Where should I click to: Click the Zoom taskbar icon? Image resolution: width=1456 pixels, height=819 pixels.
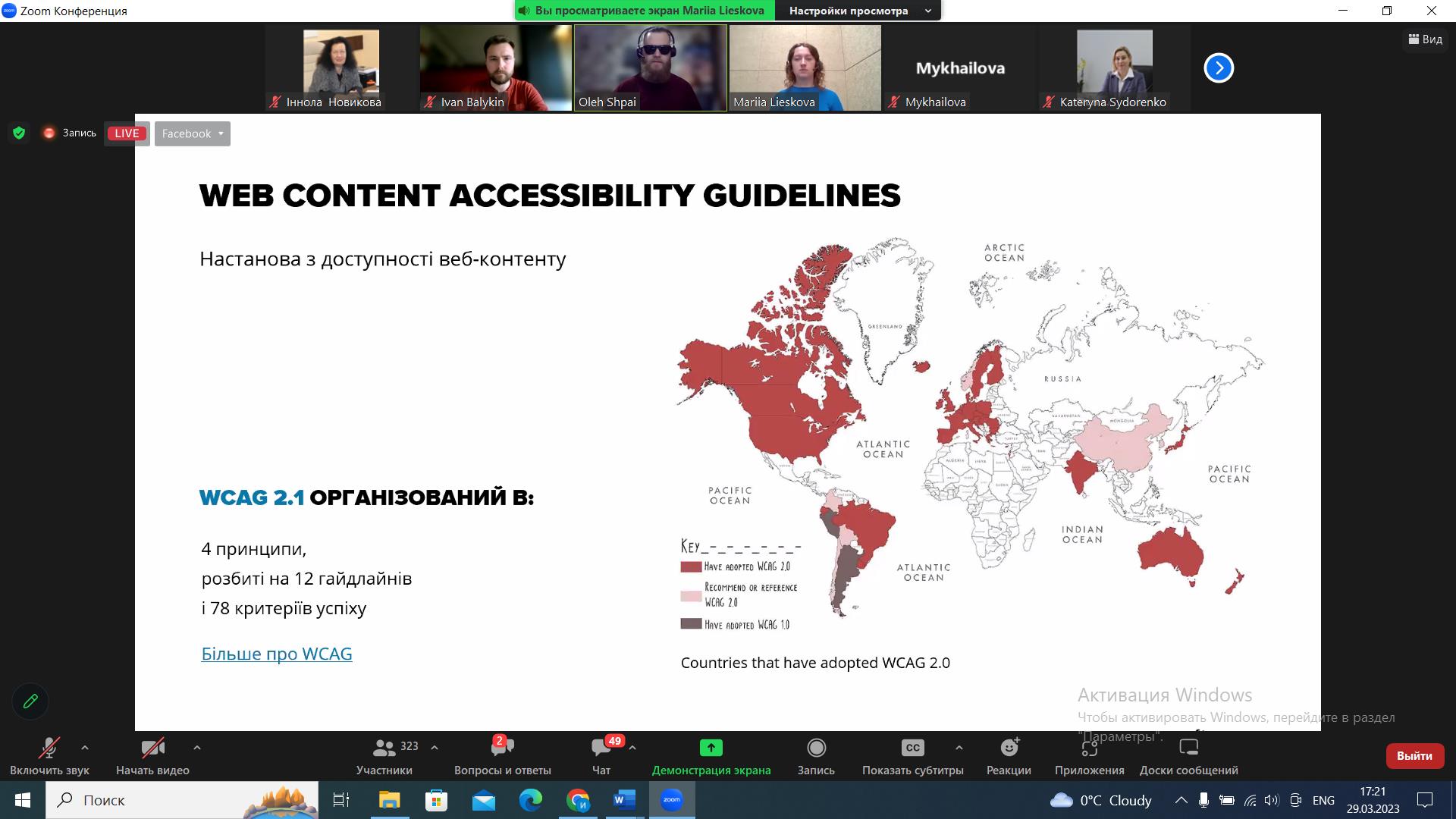(x=672, y=800)
